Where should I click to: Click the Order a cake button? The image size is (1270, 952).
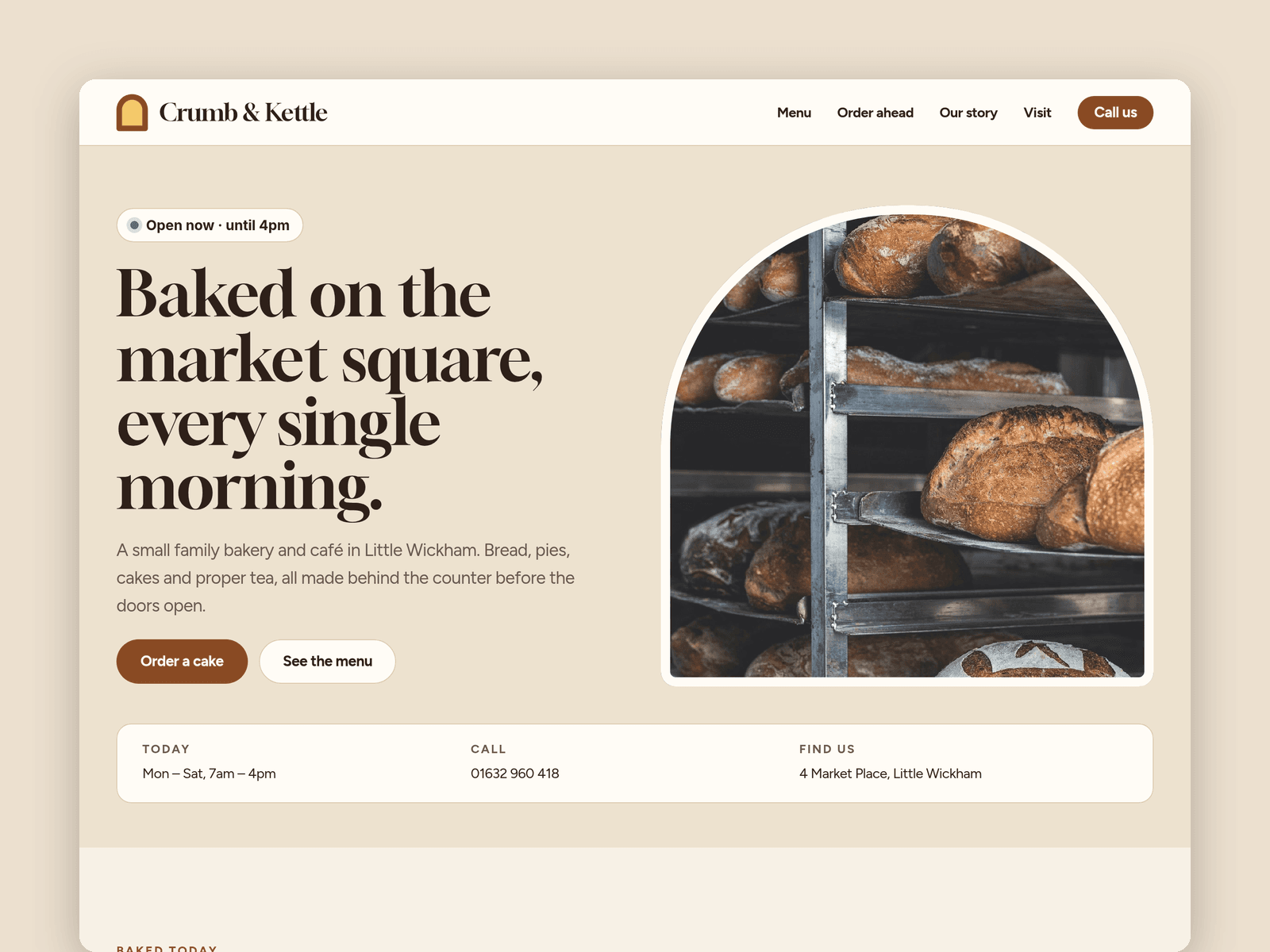[x=182, y=662]
